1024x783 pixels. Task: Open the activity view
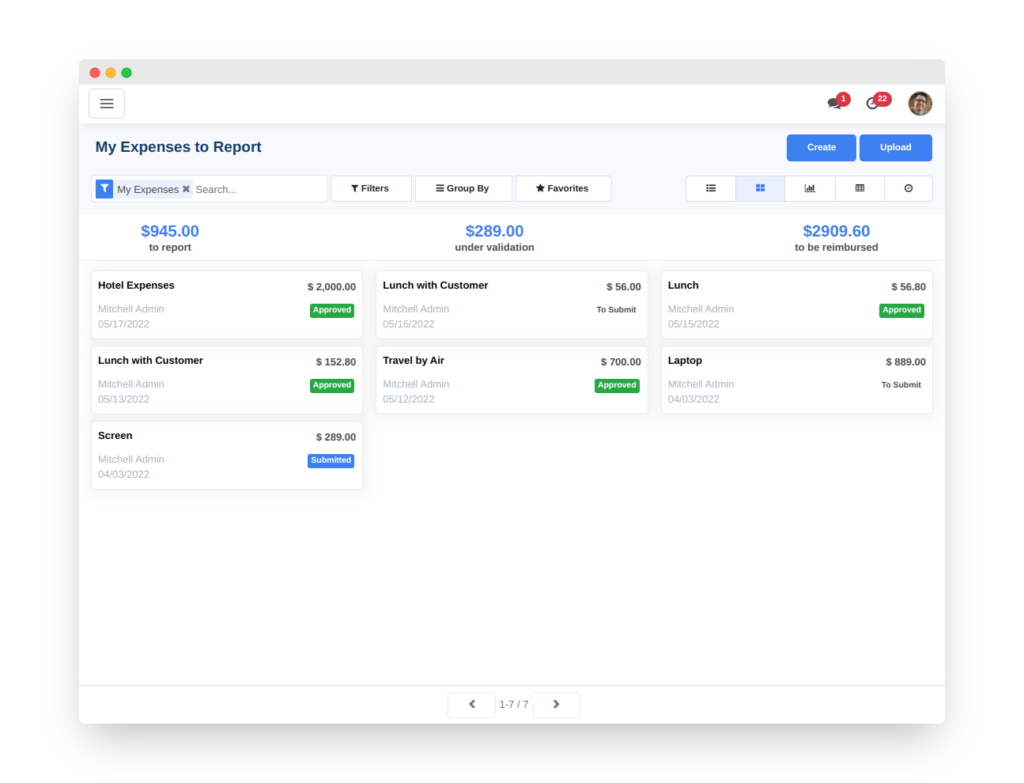pyautogui.click(x=908, y=188)
